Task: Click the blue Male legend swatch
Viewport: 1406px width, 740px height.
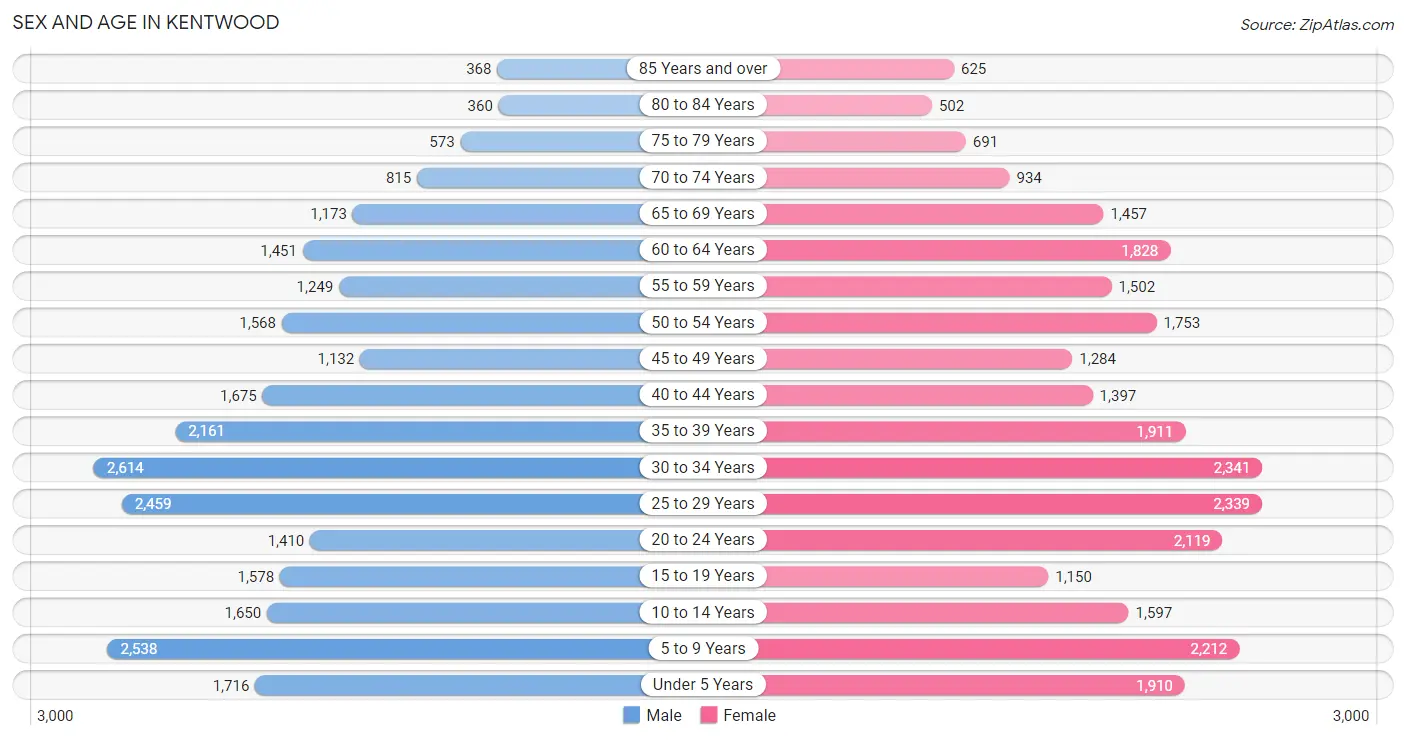Action: point(631,715)
